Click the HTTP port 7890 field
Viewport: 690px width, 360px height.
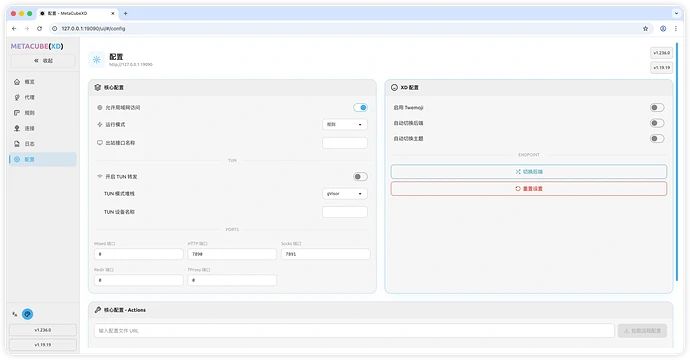(x=232, y=254)
